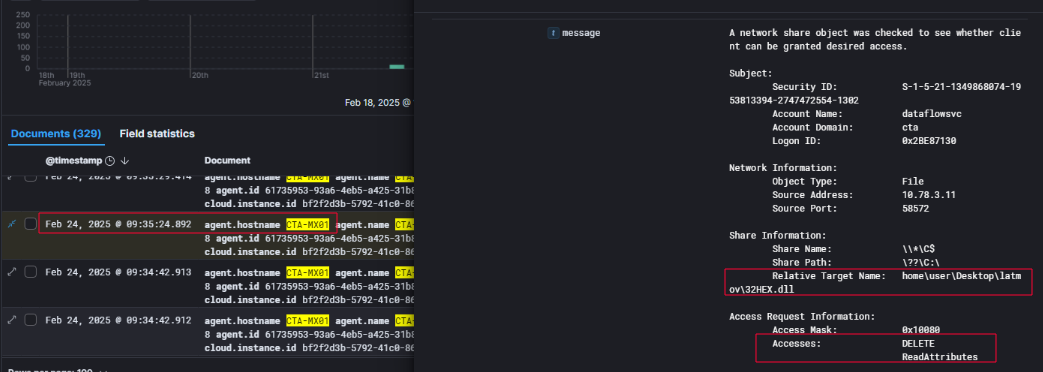
Task: Click the Share Name value \\*\C$
Action: pos(919,249)
